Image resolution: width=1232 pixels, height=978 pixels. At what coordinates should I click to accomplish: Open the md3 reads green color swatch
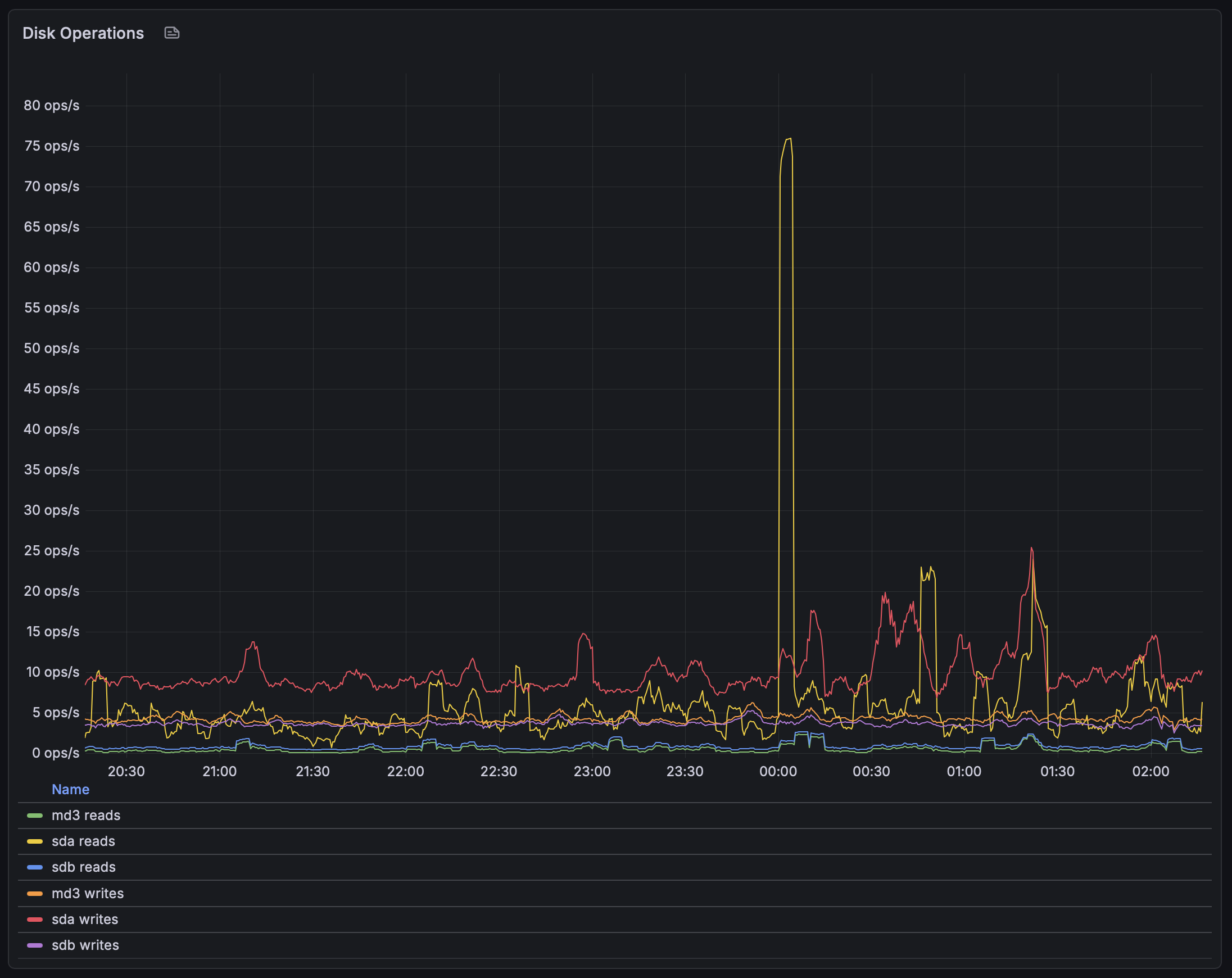pos(35,816)
